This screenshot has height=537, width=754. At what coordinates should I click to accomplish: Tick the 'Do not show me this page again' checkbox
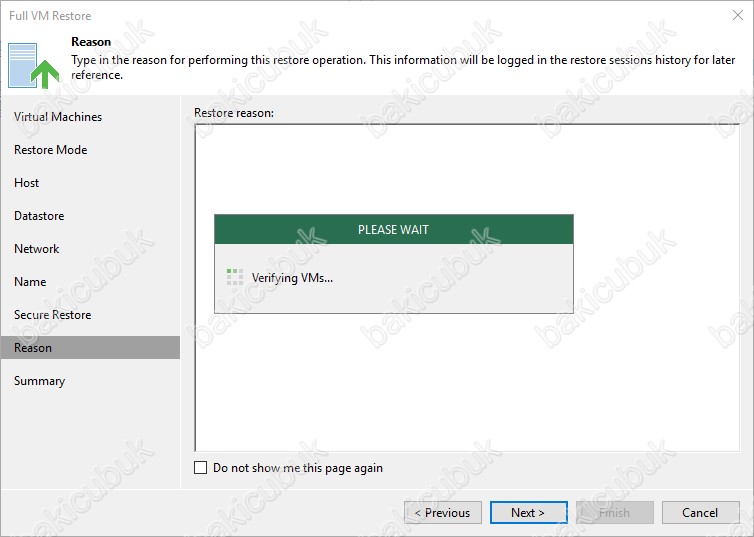[201, 468]
